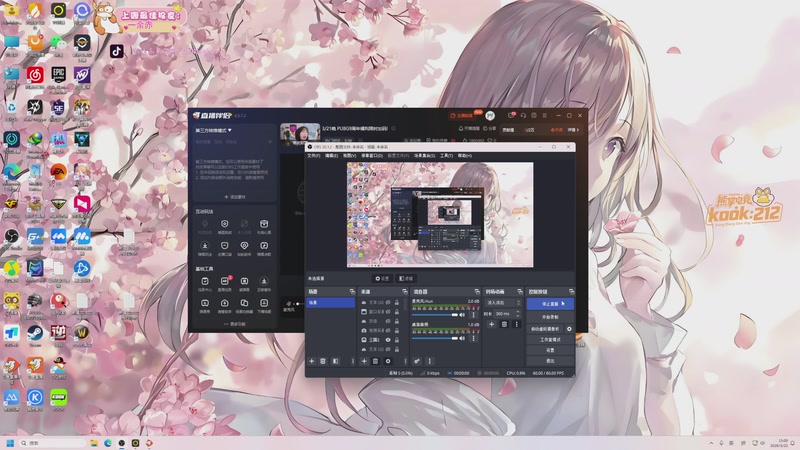This screenshot has height=450, width=800.
Task: Add a new source with the plus icon
Action: [364, 361]
